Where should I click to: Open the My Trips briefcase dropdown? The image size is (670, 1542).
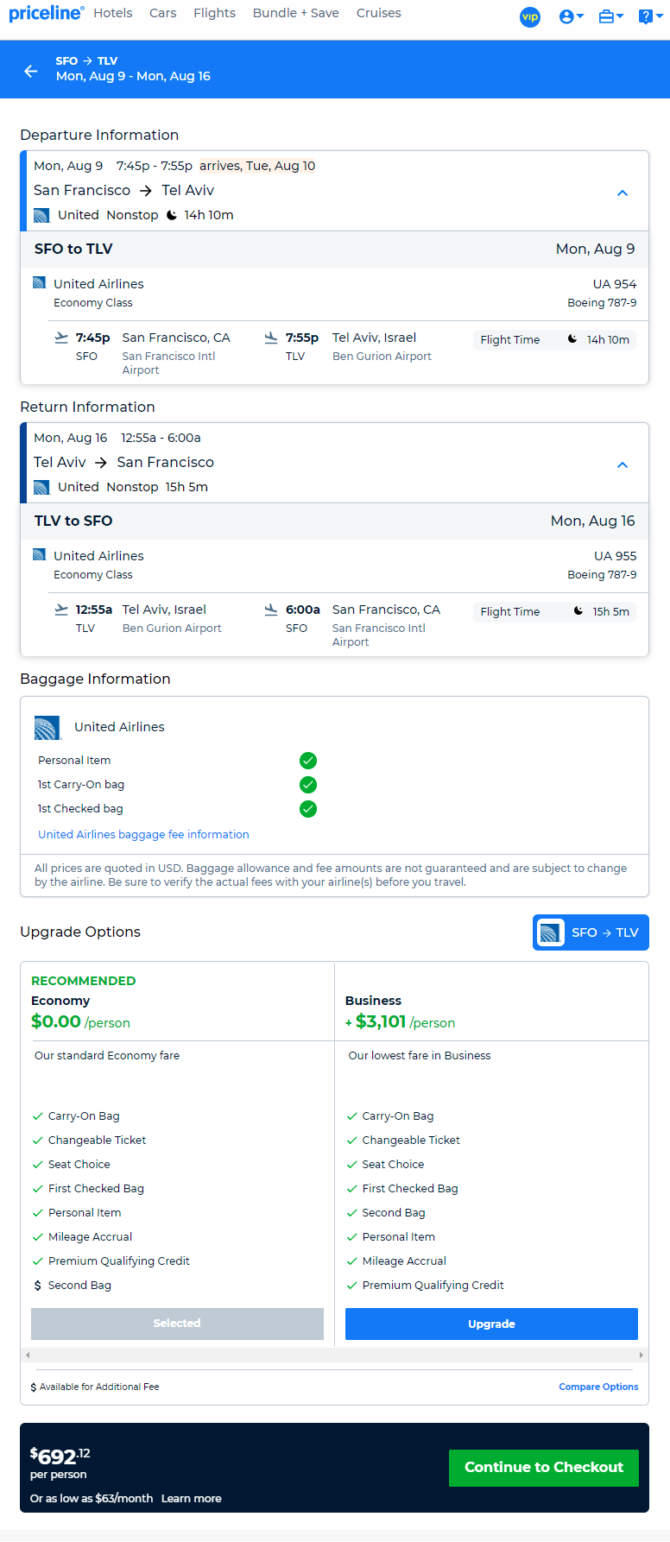click(x=610, y=17)
